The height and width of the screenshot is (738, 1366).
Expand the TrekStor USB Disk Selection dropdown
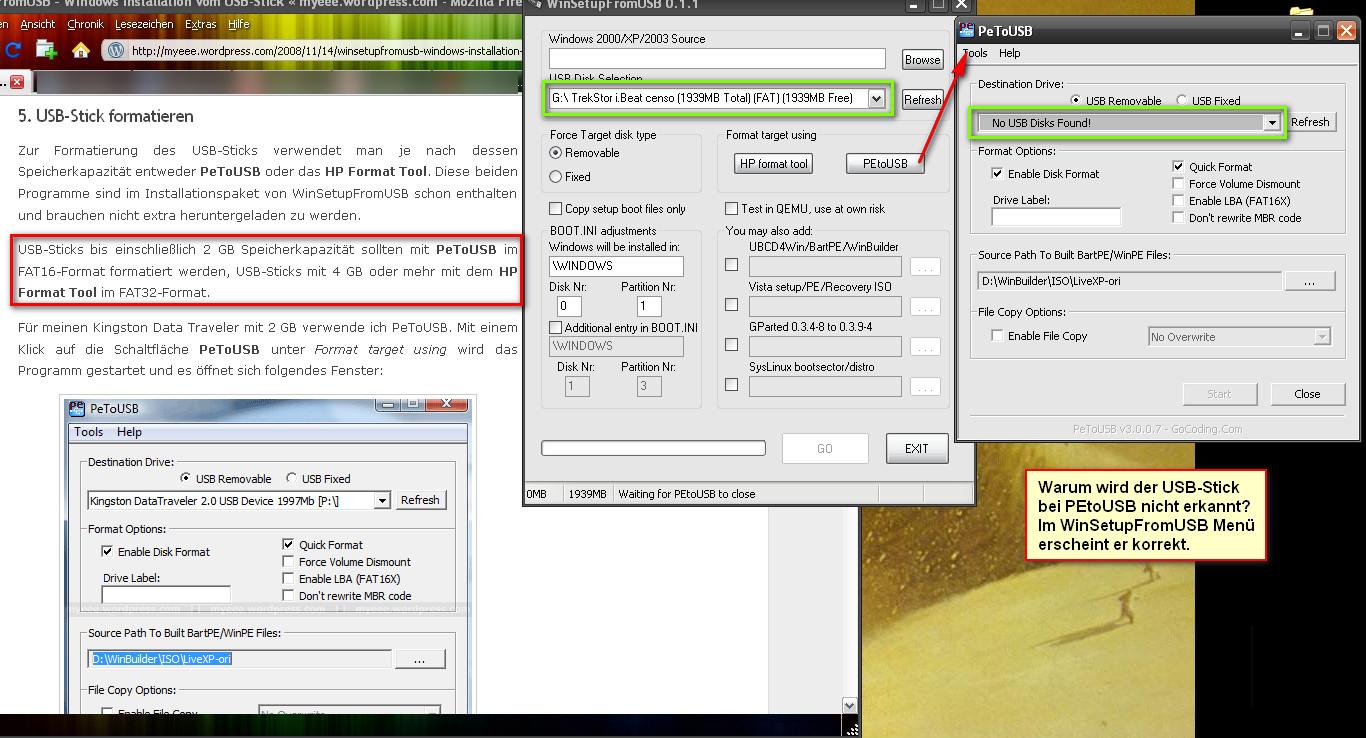pos(876,98)
